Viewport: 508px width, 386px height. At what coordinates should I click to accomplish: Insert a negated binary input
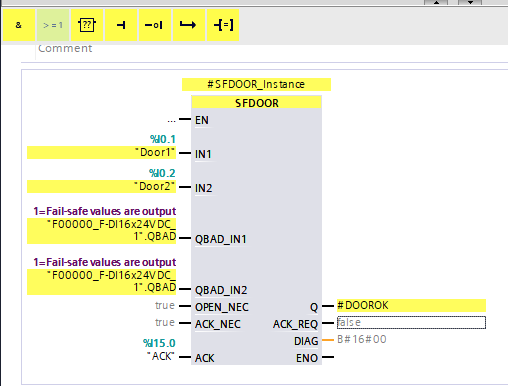point(155,25)
